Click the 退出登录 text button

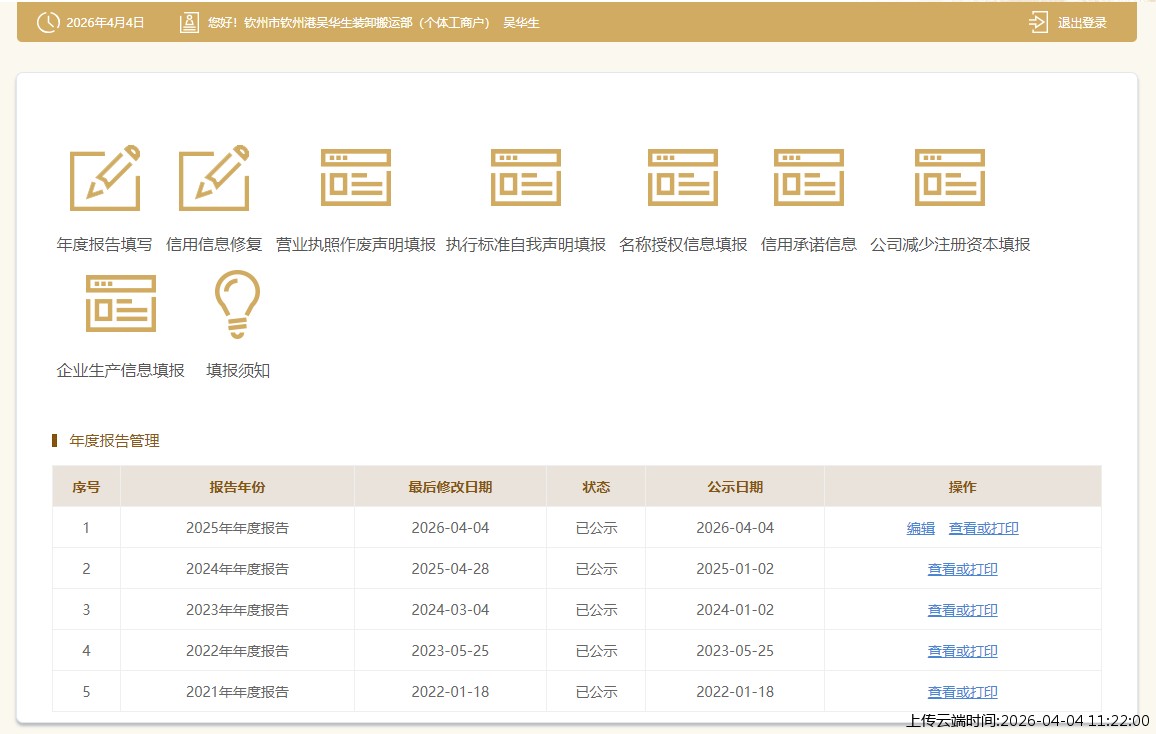click(1082, 22)
